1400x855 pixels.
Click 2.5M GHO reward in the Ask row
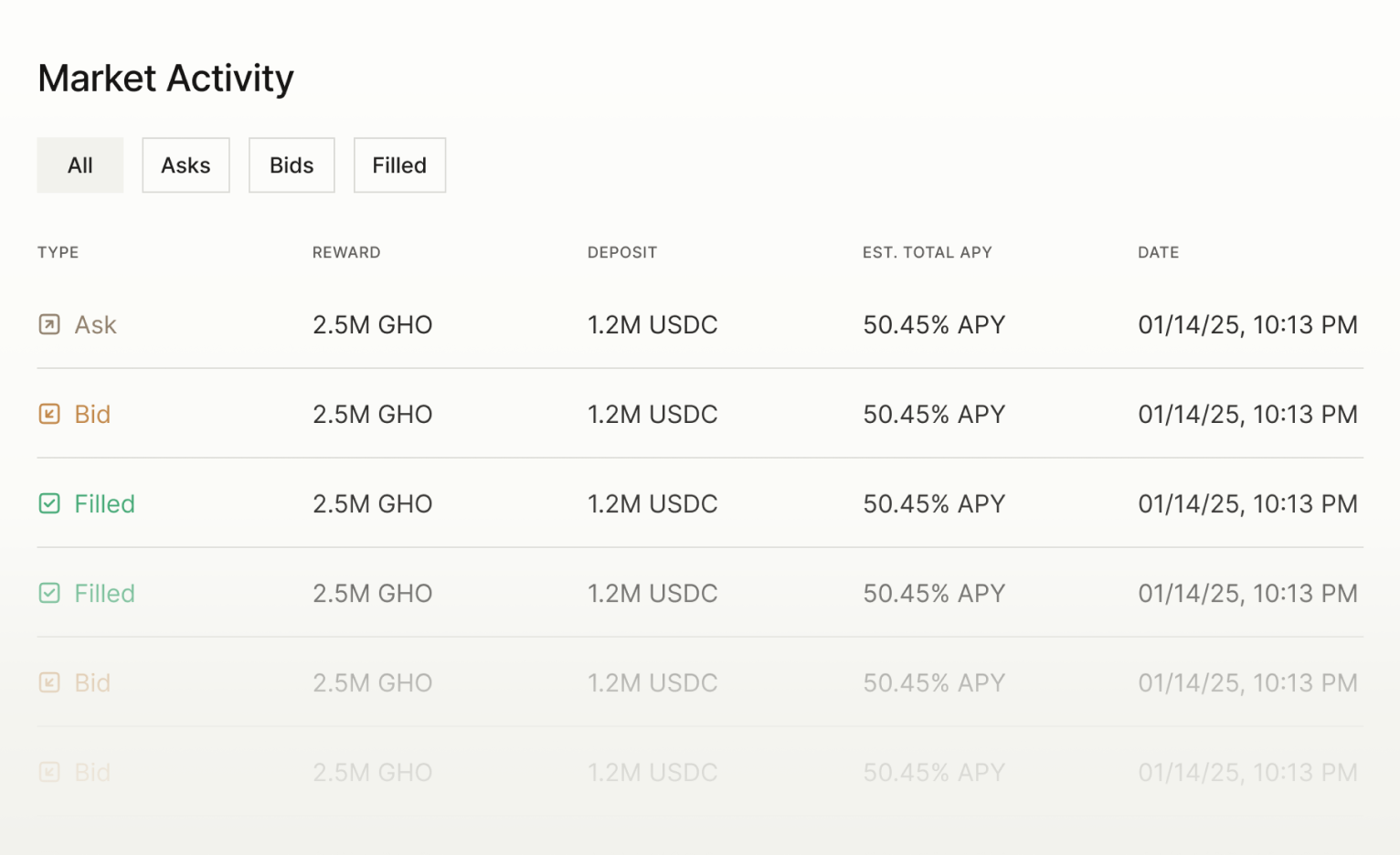point(373,325)
